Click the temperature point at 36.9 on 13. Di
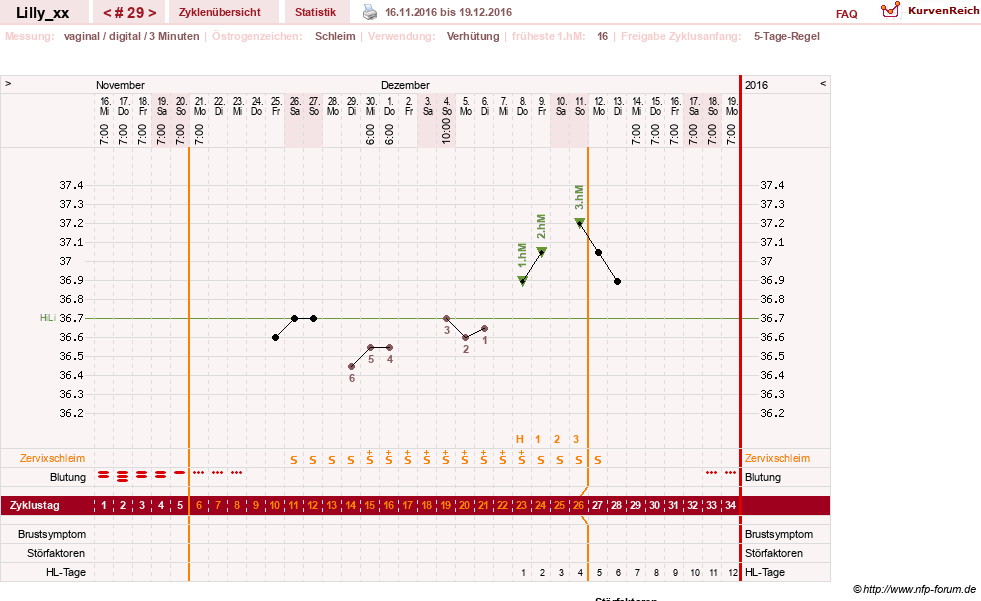The image size is (981, 601). point(618,281)
